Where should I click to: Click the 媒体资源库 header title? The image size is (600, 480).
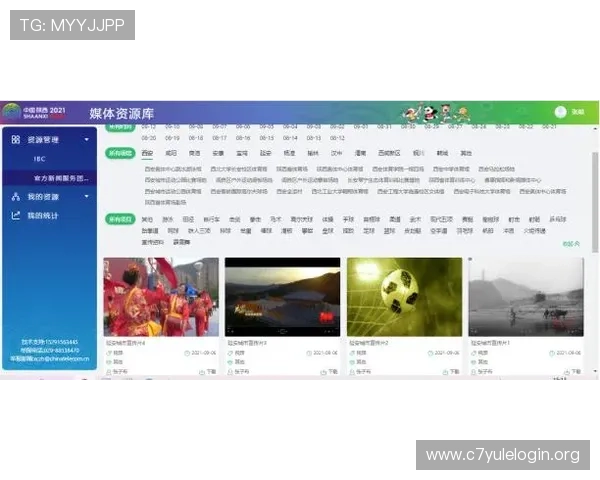pyautogui.click(x=122, y=113)
